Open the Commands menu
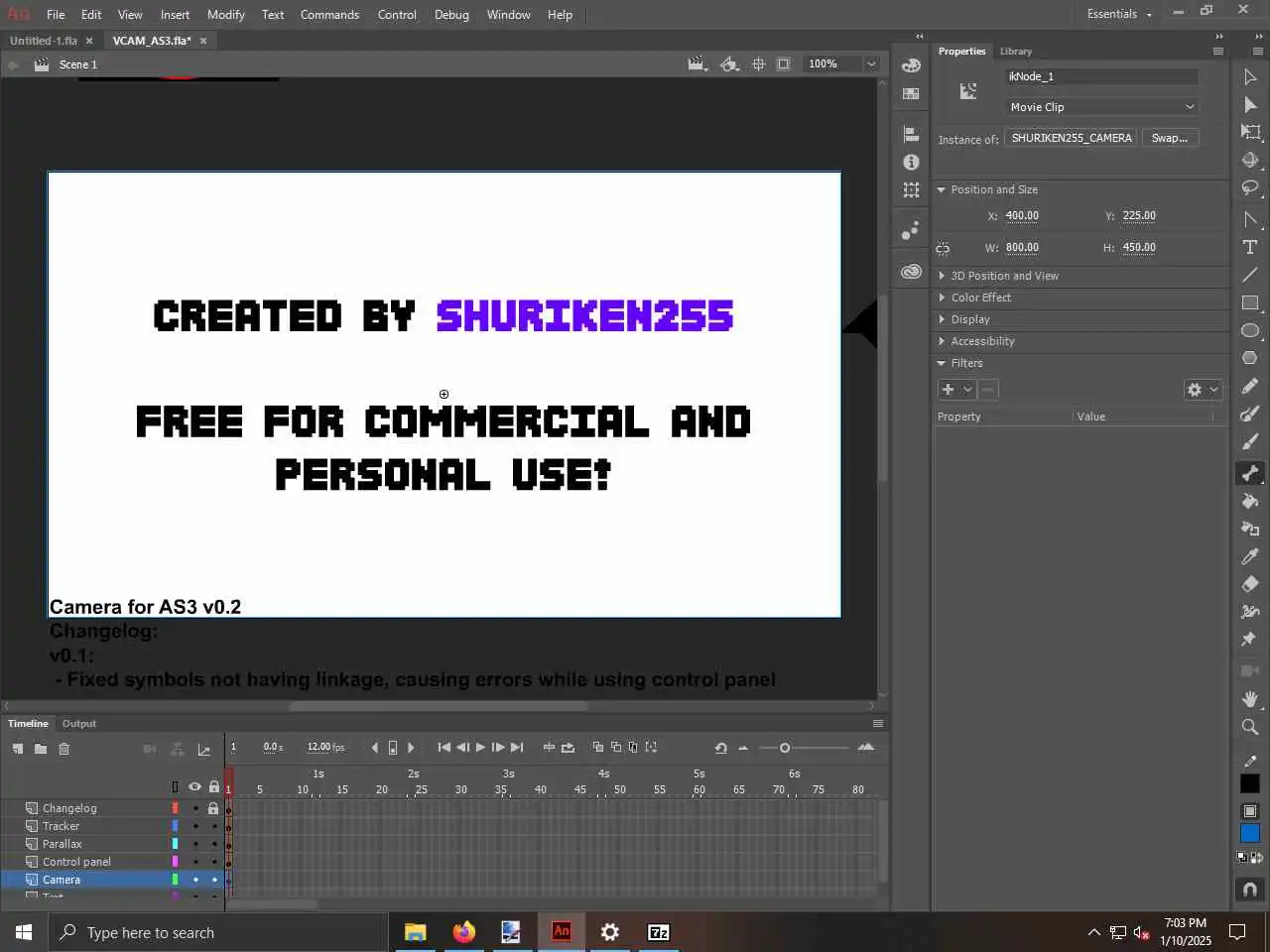Image resolution: width=1270 pixels, height=952 pixels. (x=329, y=15)
